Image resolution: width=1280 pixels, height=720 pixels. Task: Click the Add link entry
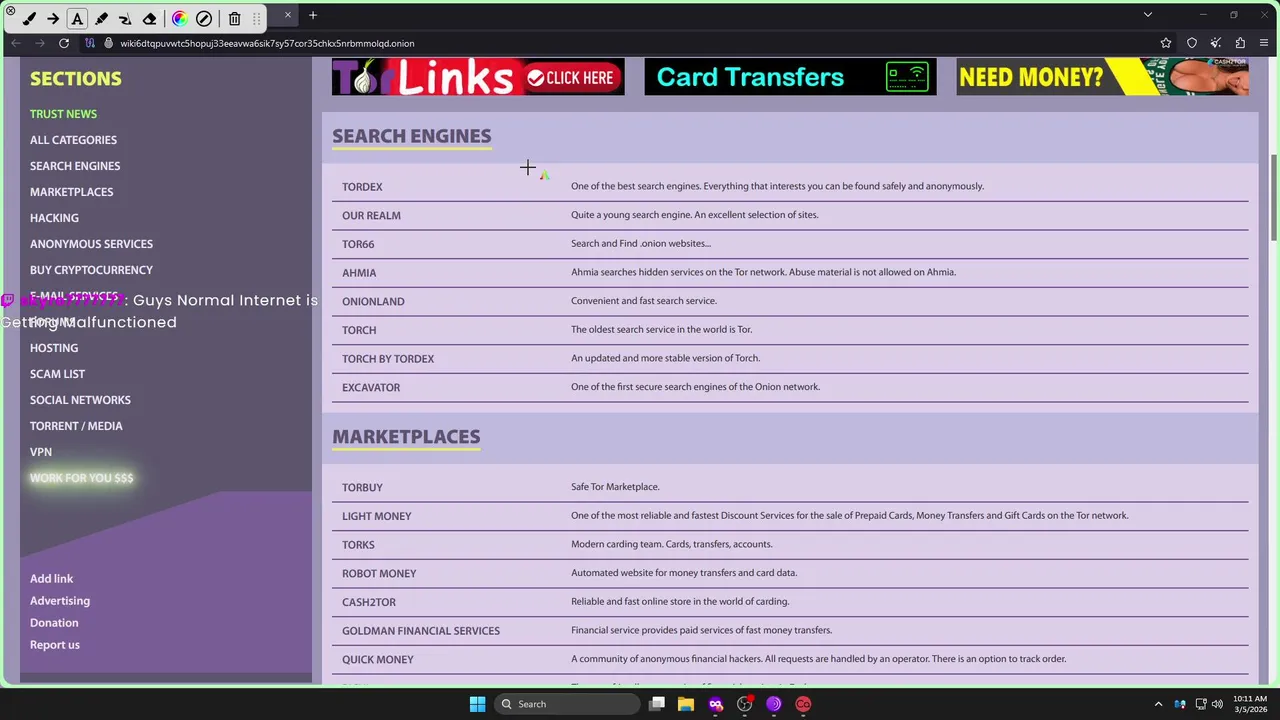[x=51, y=579]
